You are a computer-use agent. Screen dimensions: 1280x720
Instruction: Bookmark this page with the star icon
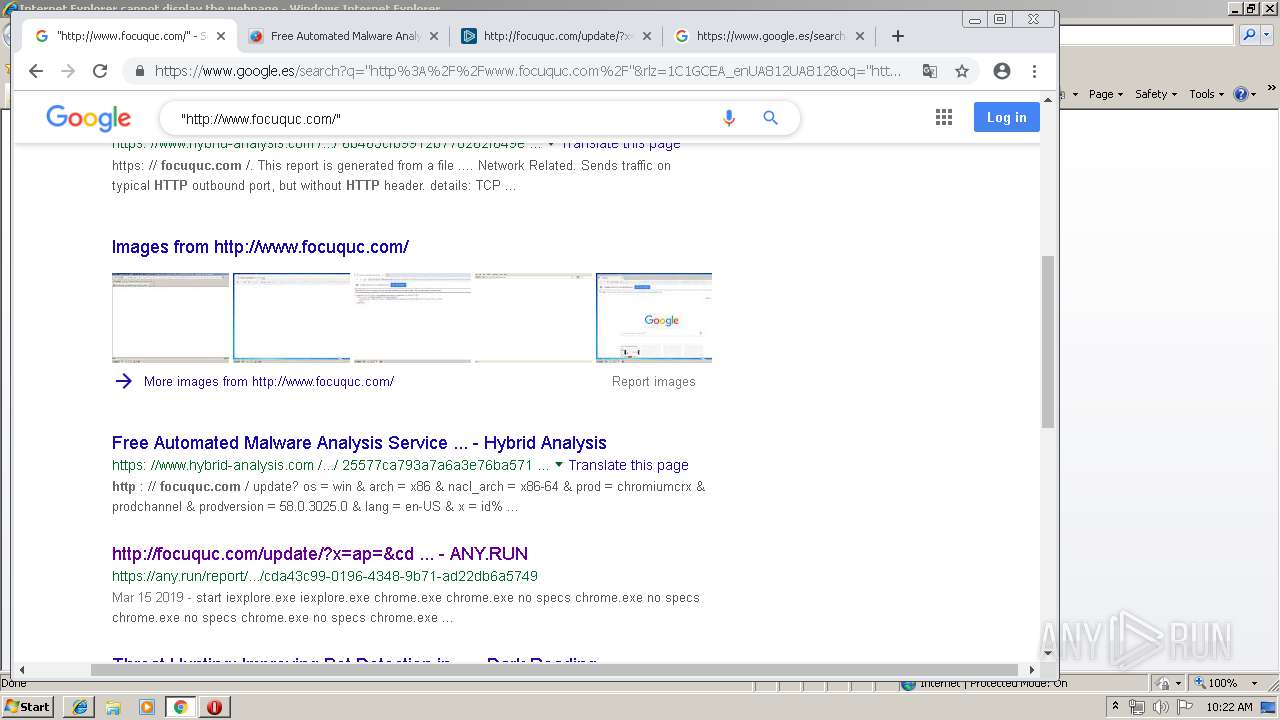[962, 71]
